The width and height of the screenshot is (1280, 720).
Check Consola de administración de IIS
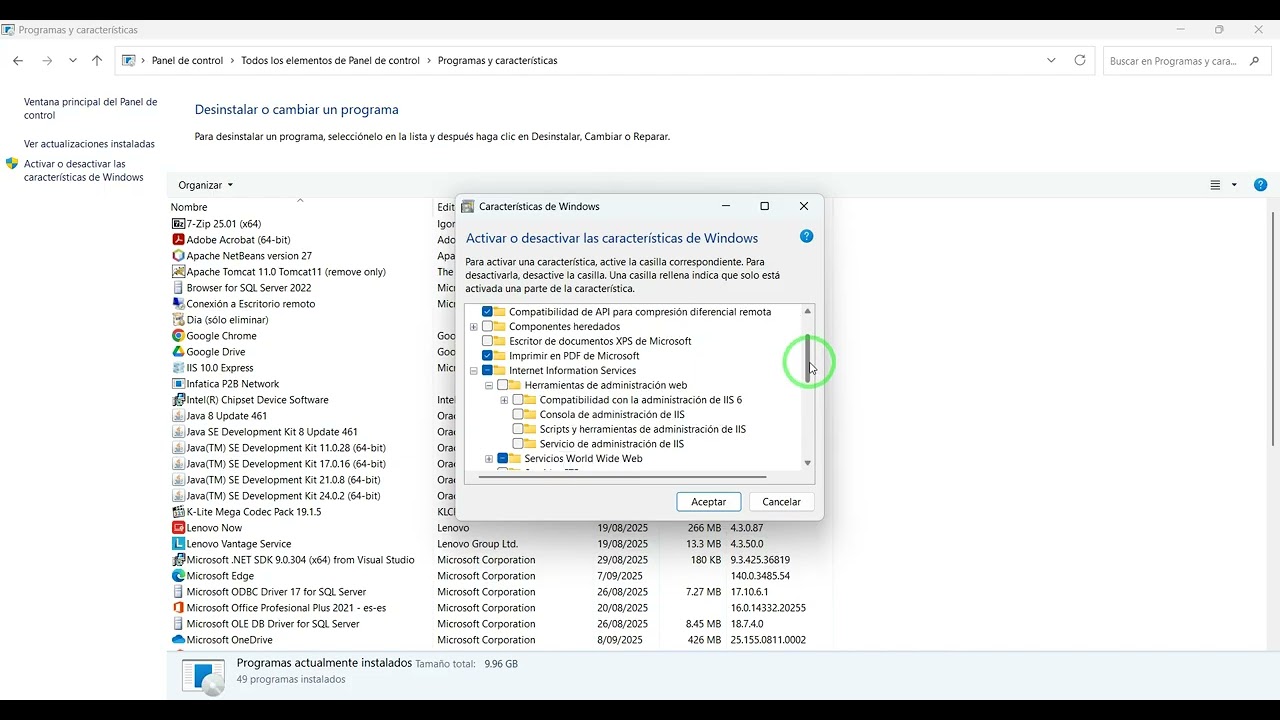coord(518,414)
